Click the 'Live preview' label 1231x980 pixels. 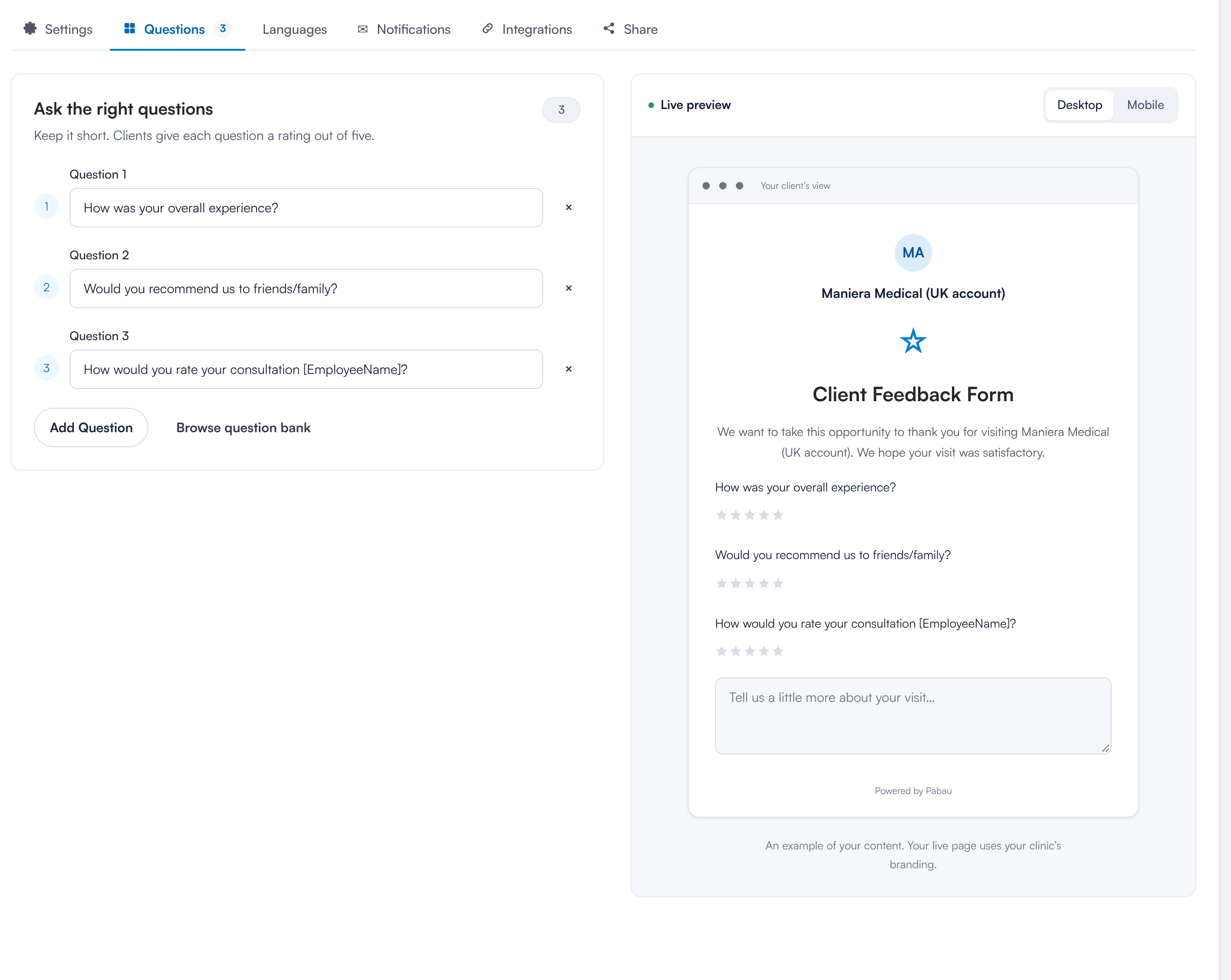pos(695,105)
